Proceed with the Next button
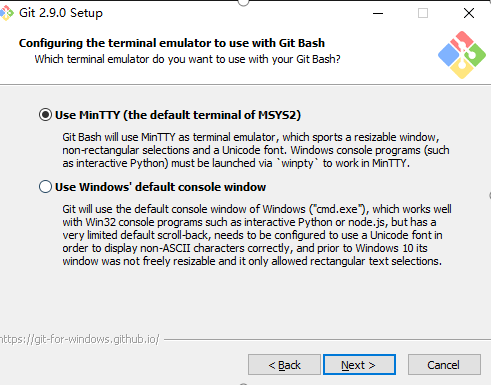This screenshot has height=385, width=491. coord(359,365)
